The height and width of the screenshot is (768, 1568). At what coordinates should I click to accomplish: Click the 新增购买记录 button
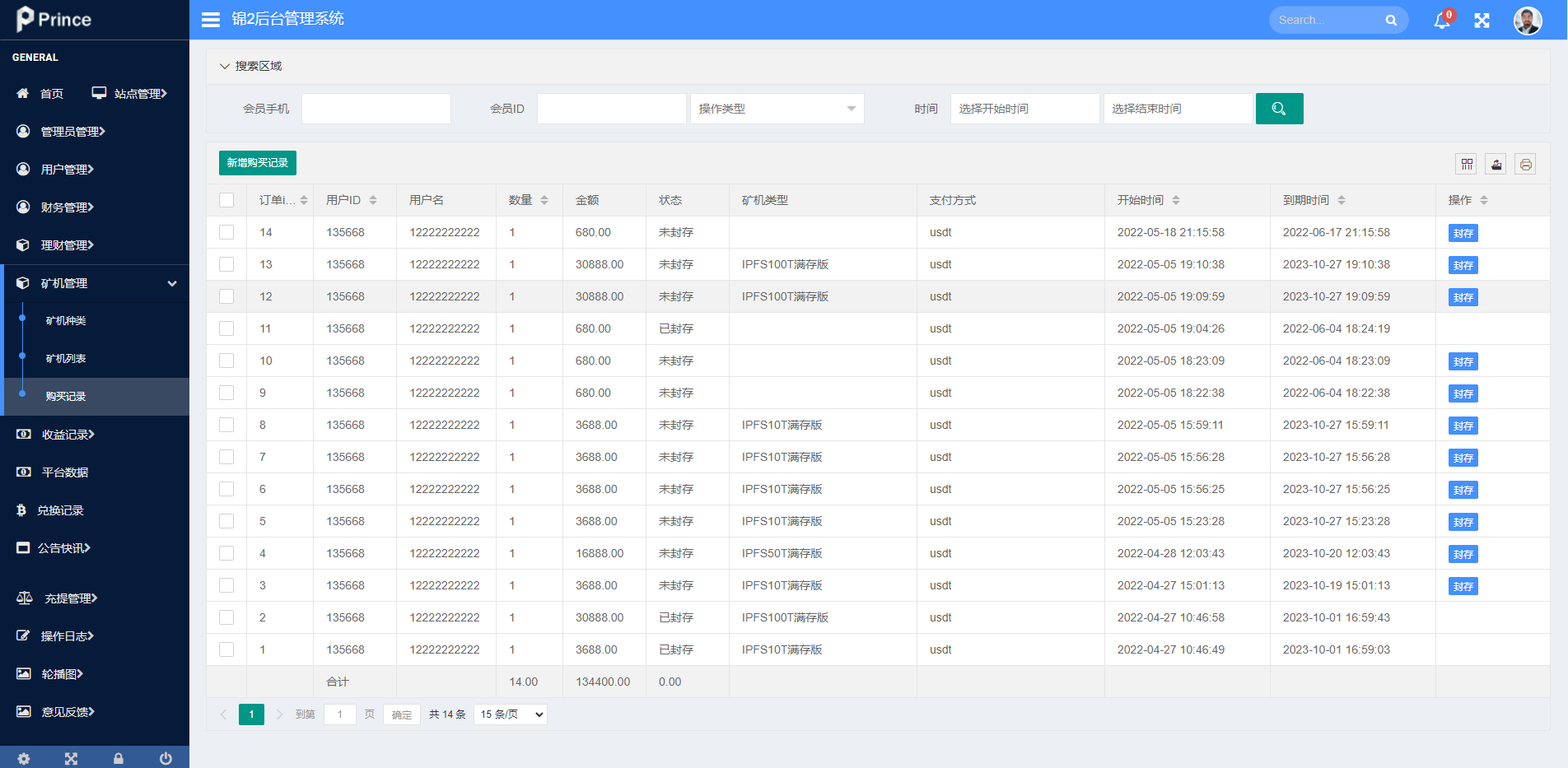pyautogui.click(x=257, y=163)
